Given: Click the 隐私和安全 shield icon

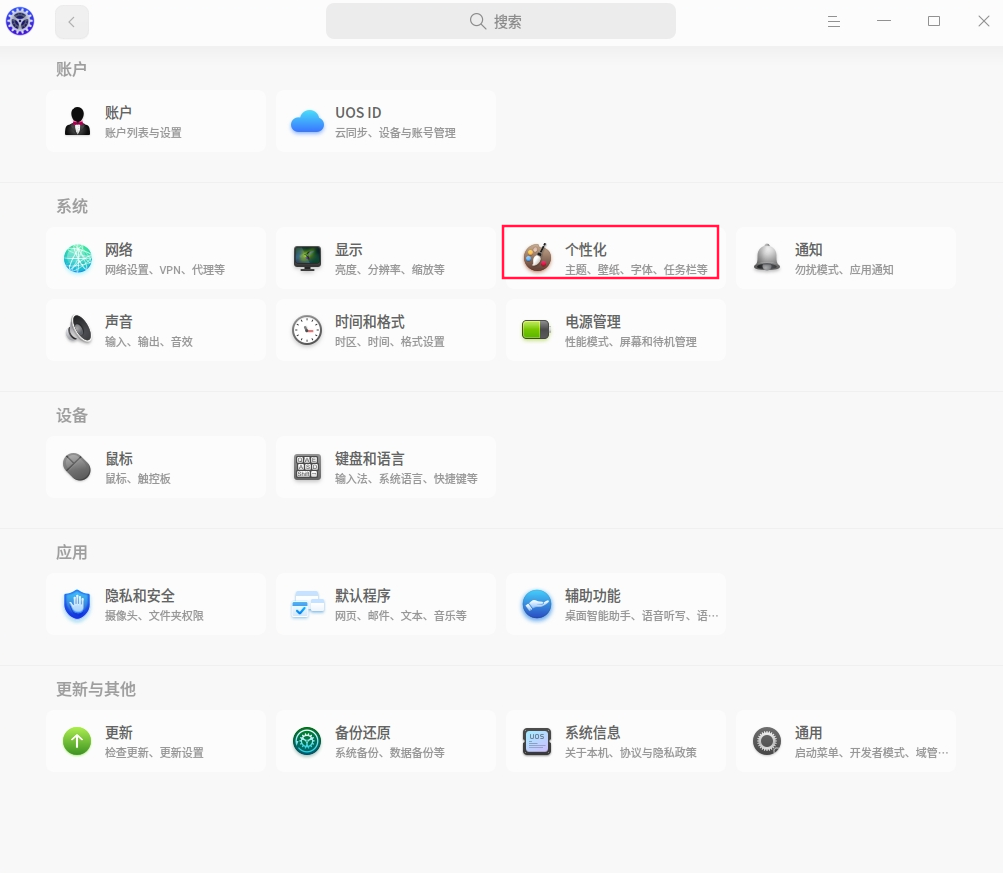Looking at the screenshot, I should [x=77, y=604].
